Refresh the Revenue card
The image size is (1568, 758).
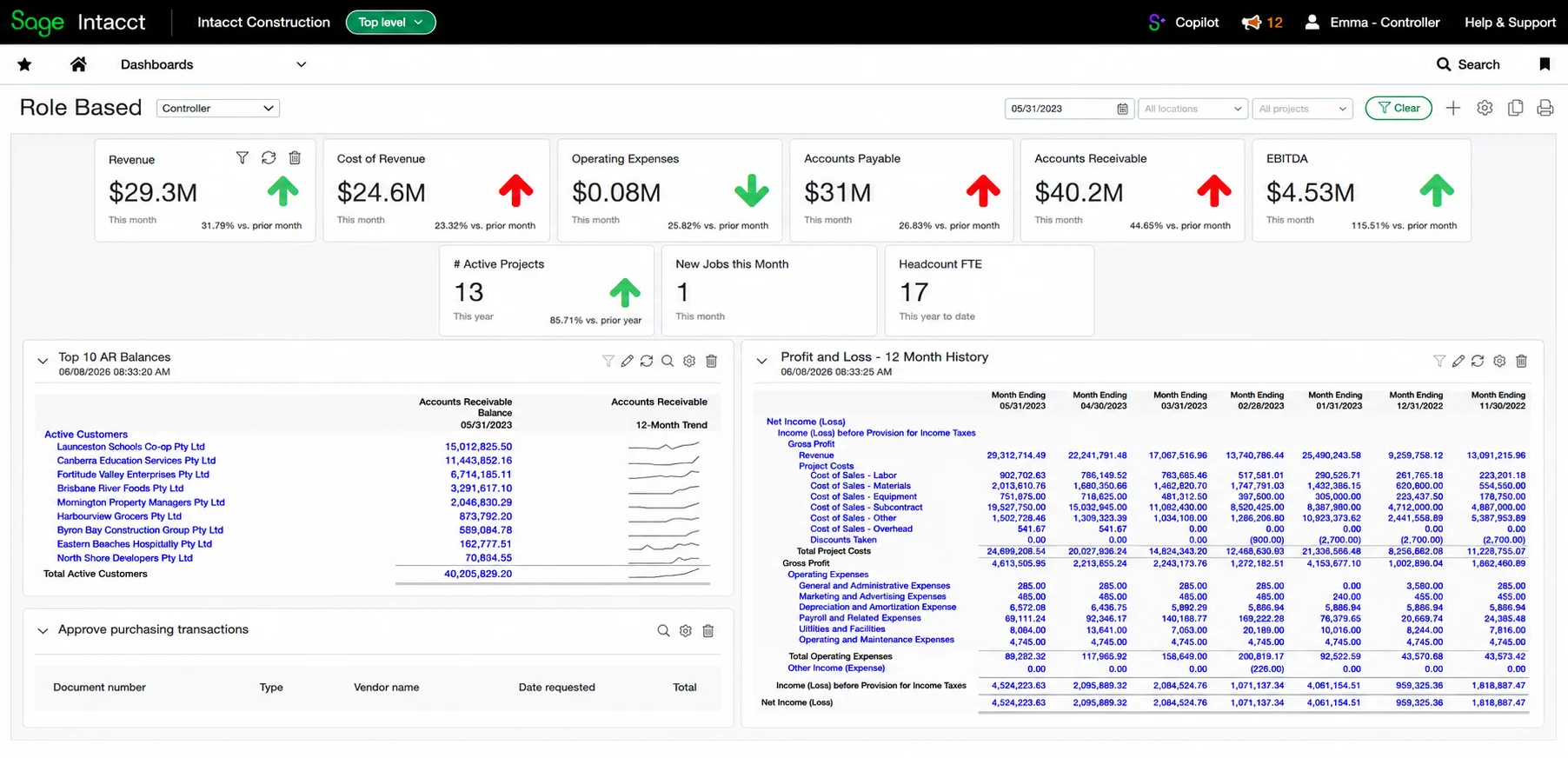(269, 158)
